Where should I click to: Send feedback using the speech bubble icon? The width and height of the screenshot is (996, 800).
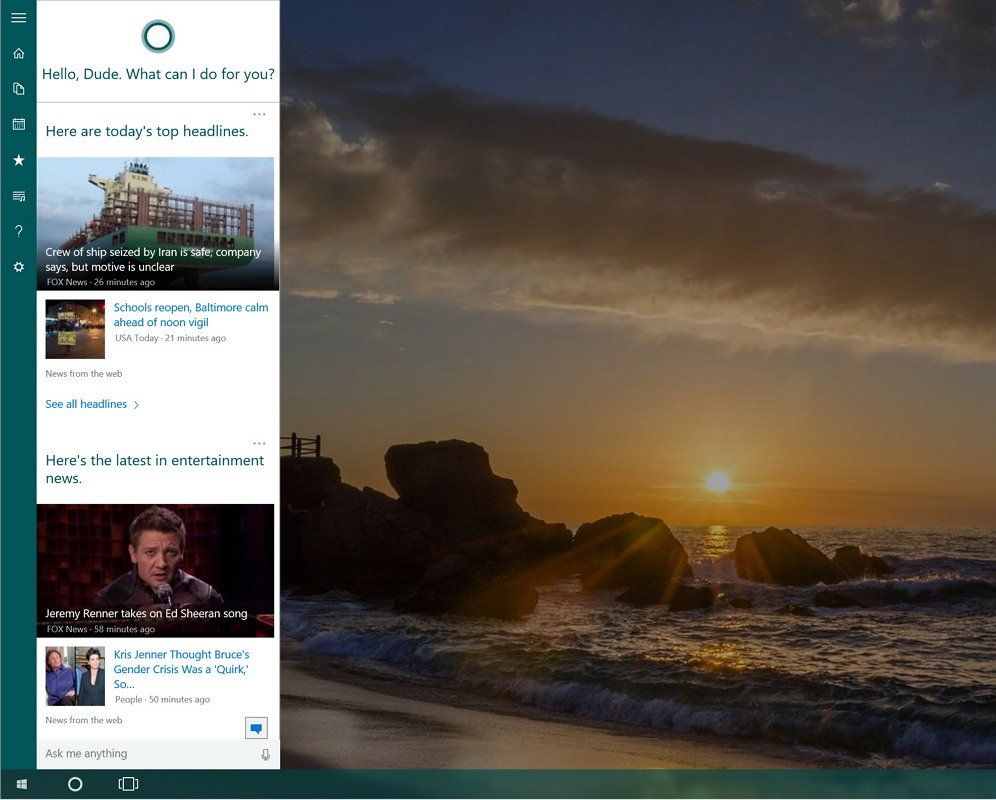coord(258,729)
